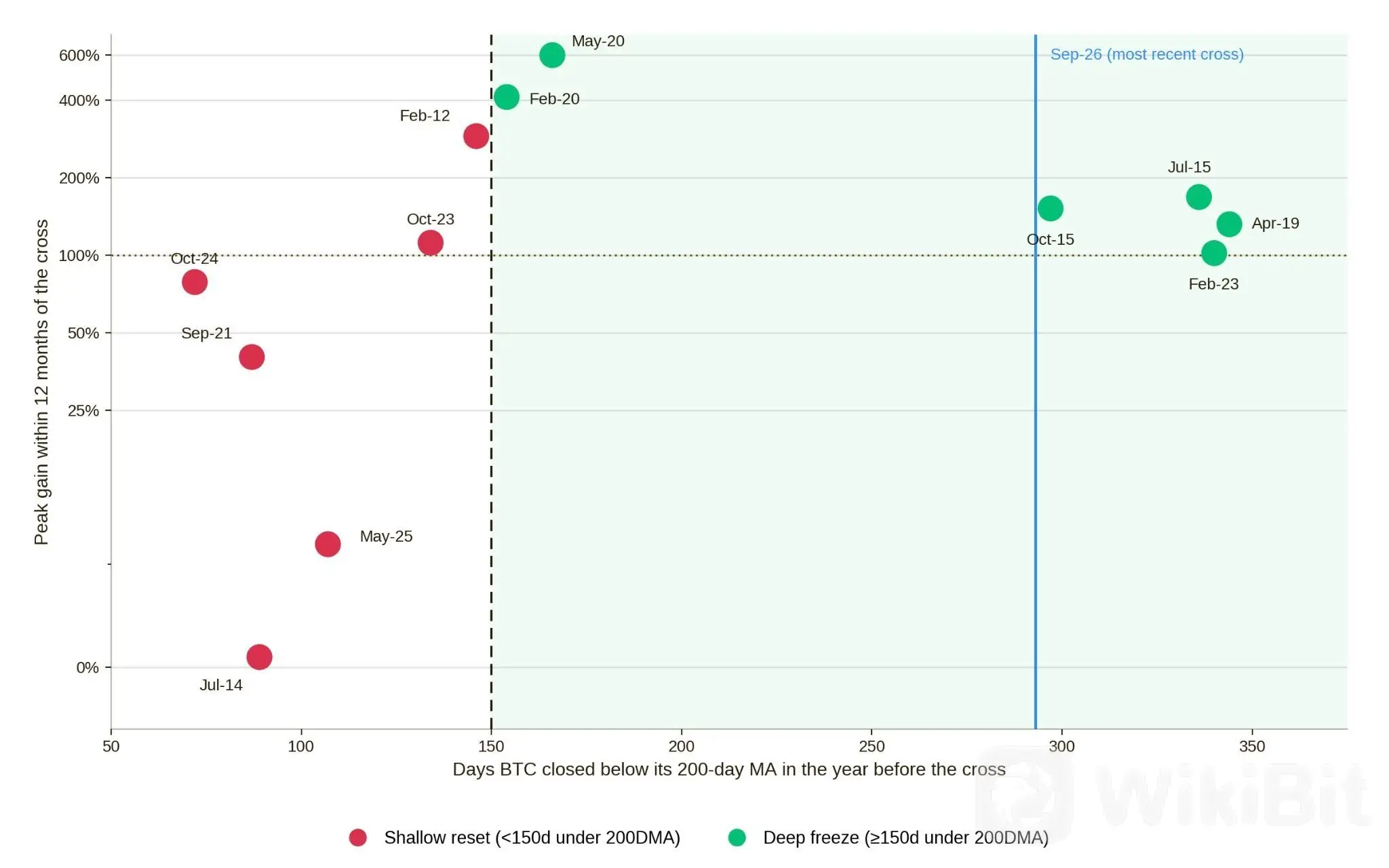Image resolution: width=1389 pixels, height=868 pixels.
Task: Click the Jul-15 green data point
Action: click(1199, 197)
